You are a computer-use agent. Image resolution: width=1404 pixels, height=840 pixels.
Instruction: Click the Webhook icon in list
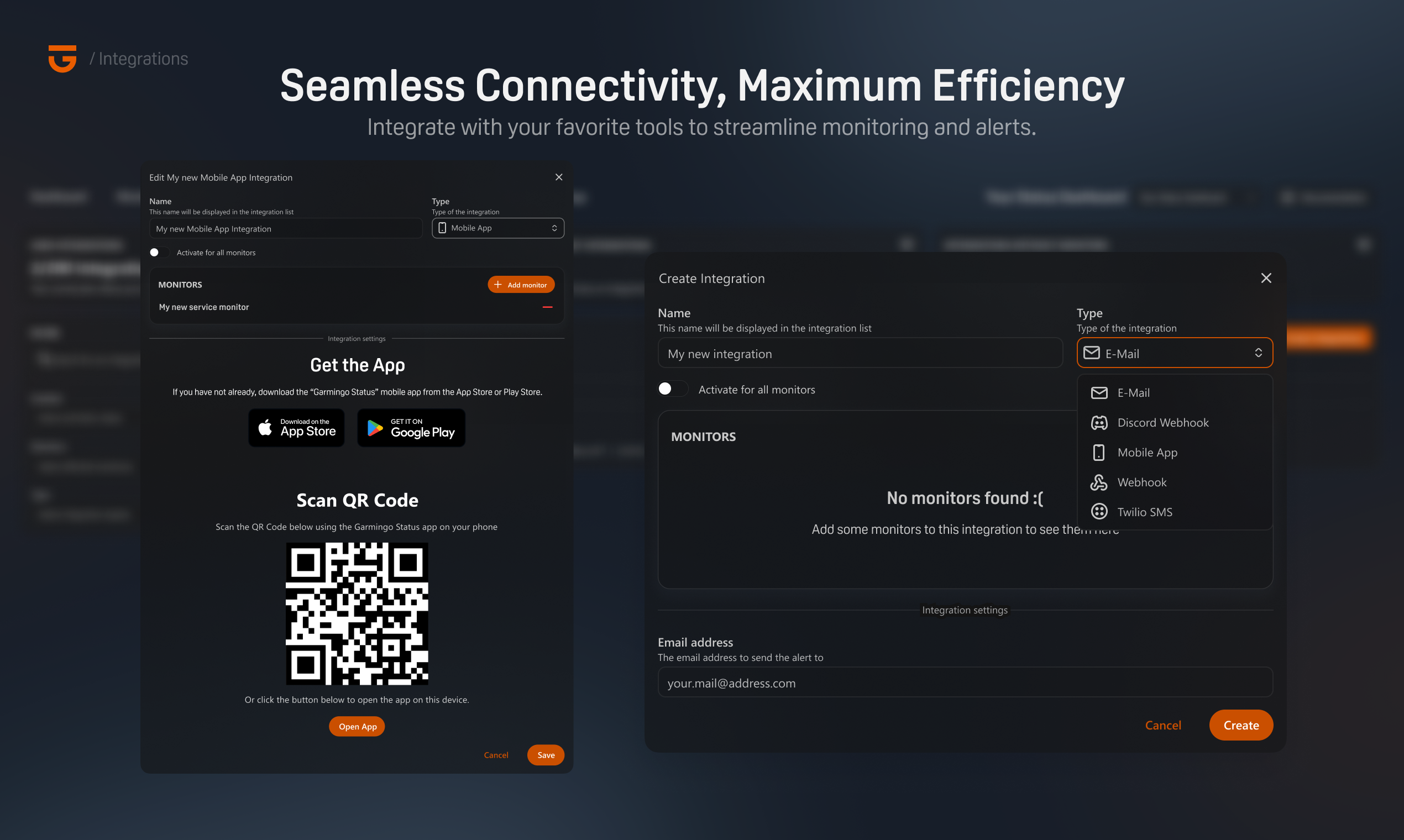[1099, 482]
